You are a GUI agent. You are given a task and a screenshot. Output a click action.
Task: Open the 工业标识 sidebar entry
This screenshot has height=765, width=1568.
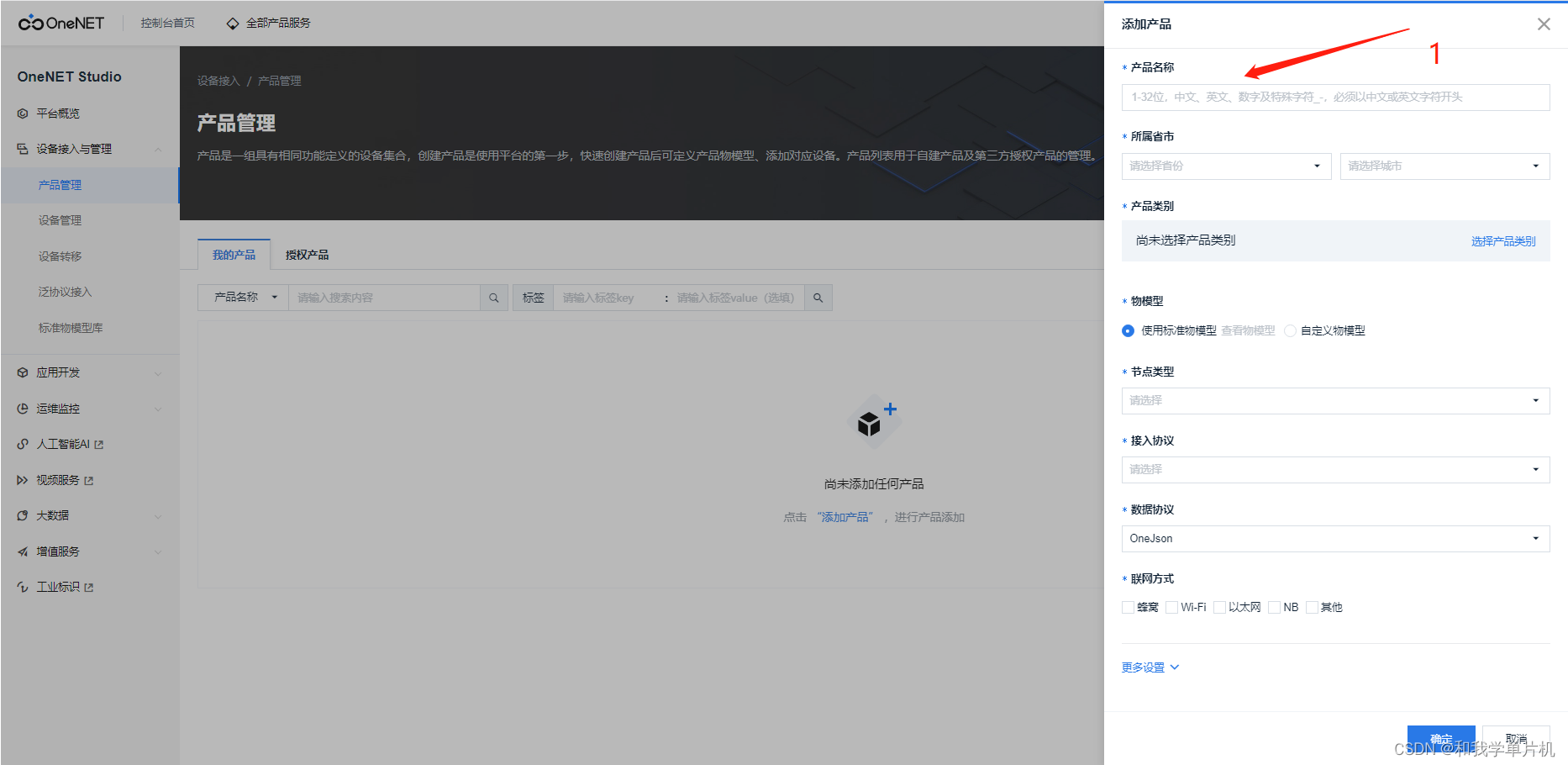pyautogui.click(x=23, y=586)
